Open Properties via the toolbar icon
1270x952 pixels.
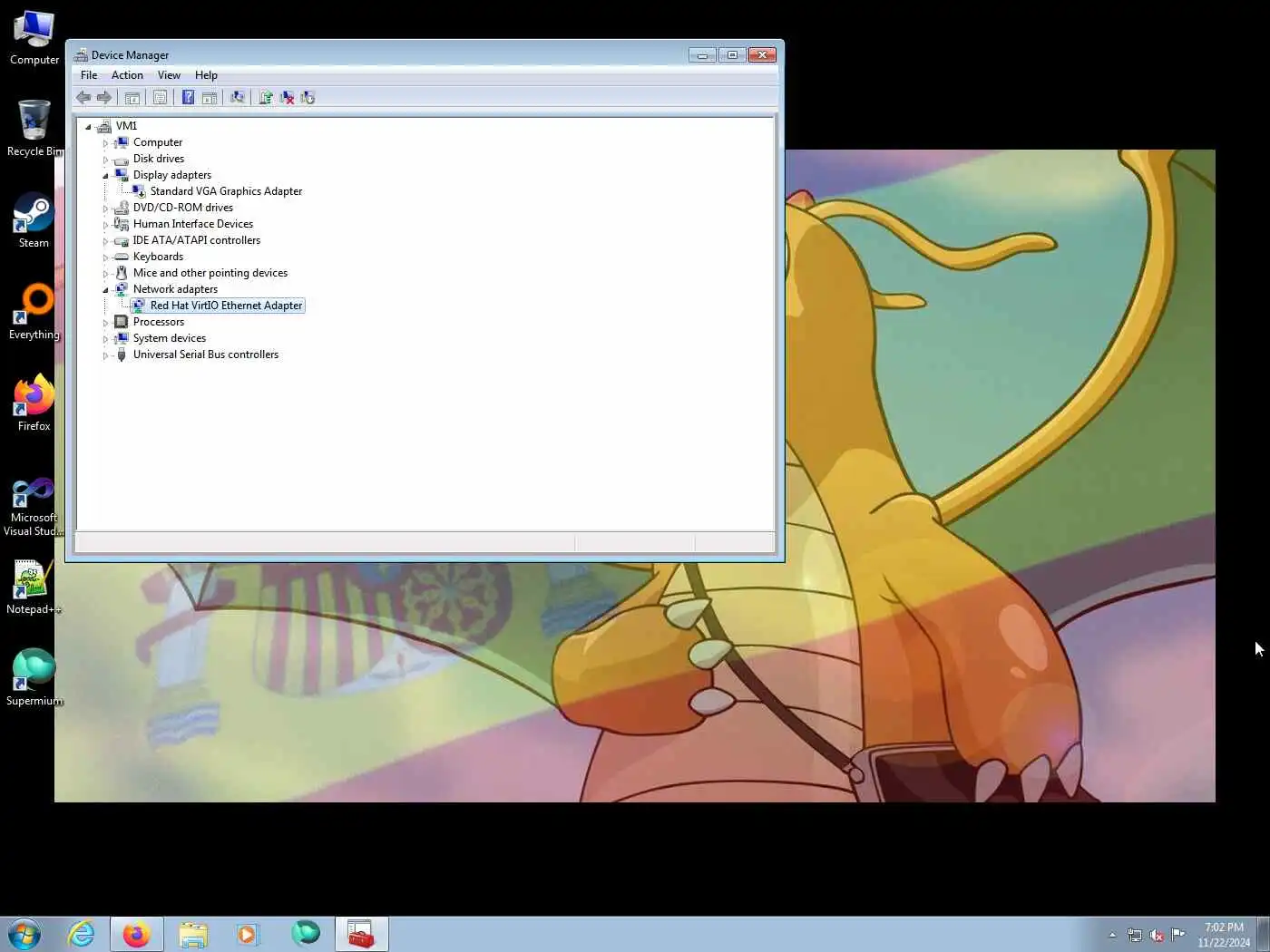[161, 98]
